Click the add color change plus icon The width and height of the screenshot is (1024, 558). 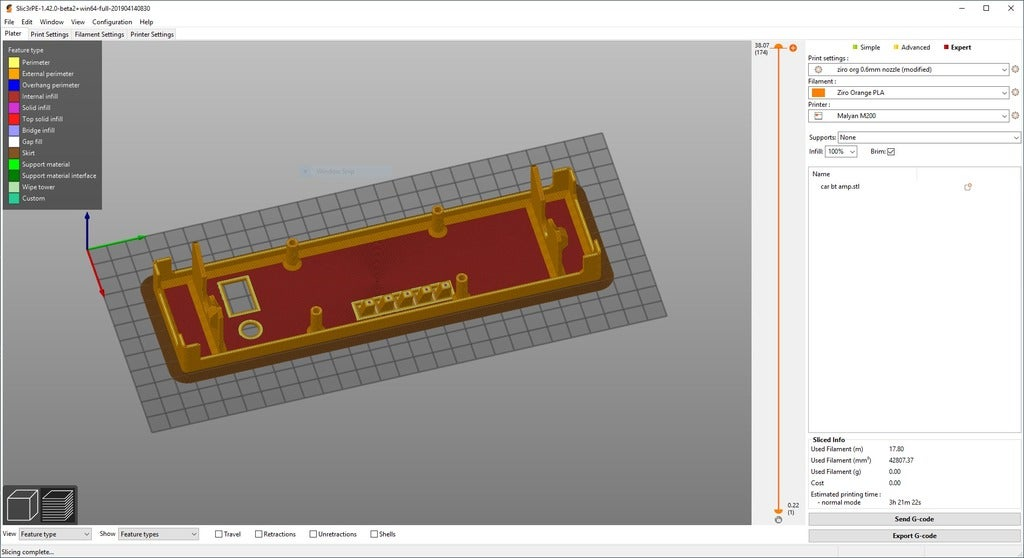point(792,47)
